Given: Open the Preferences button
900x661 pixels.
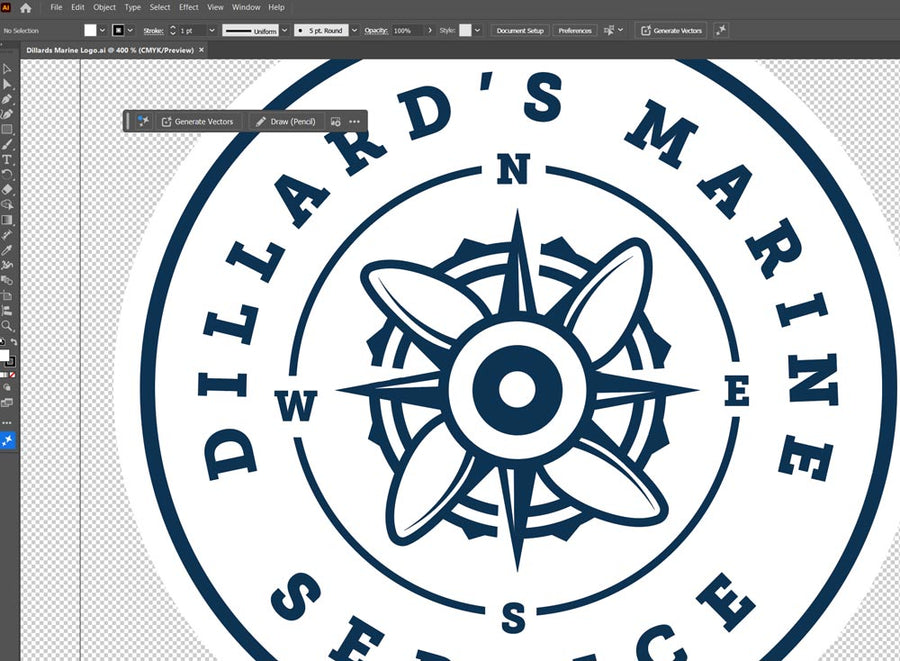Looking at the screenshot, I should 575,30.
